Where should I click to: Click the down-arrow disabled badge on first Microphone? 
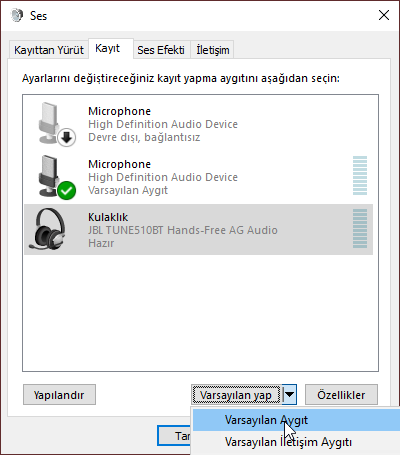click(67, 137)
